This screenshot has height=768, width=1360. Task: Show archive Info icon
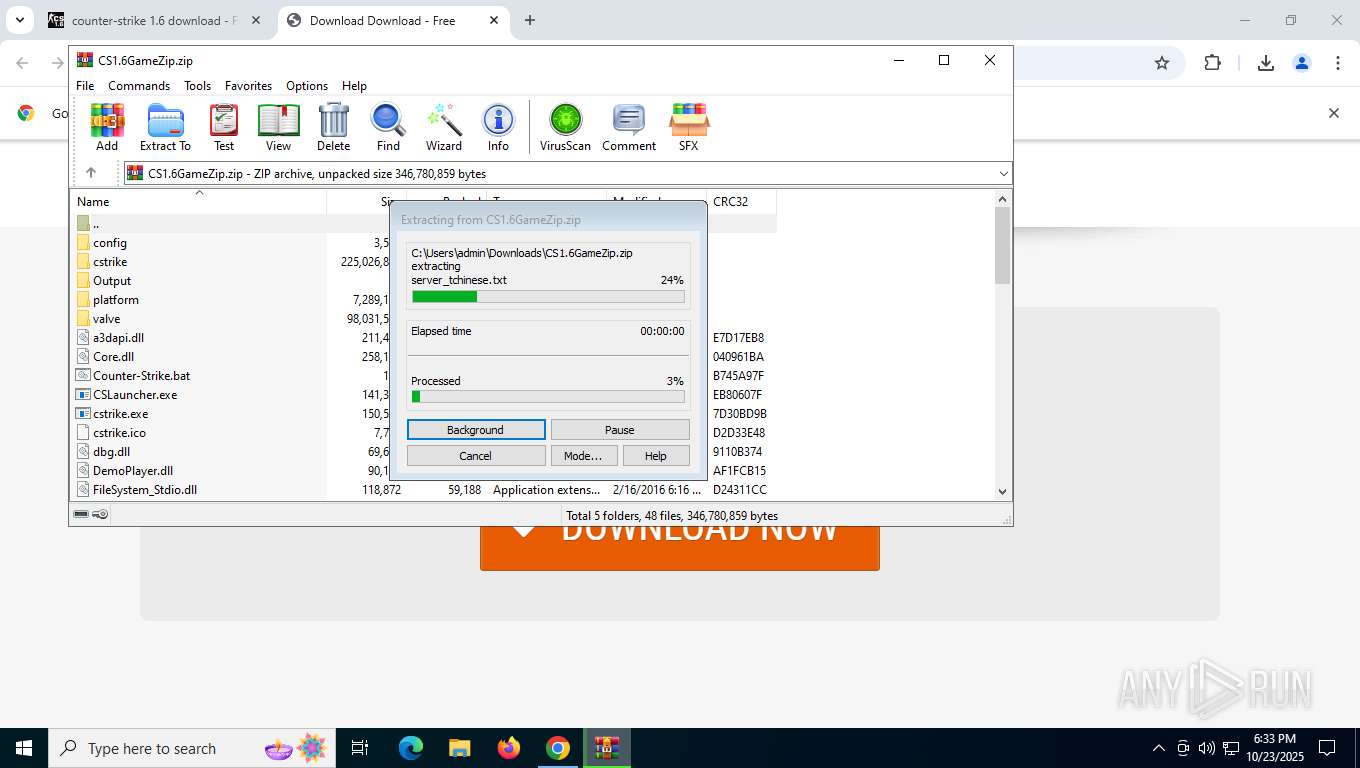[x=498, y=127]
